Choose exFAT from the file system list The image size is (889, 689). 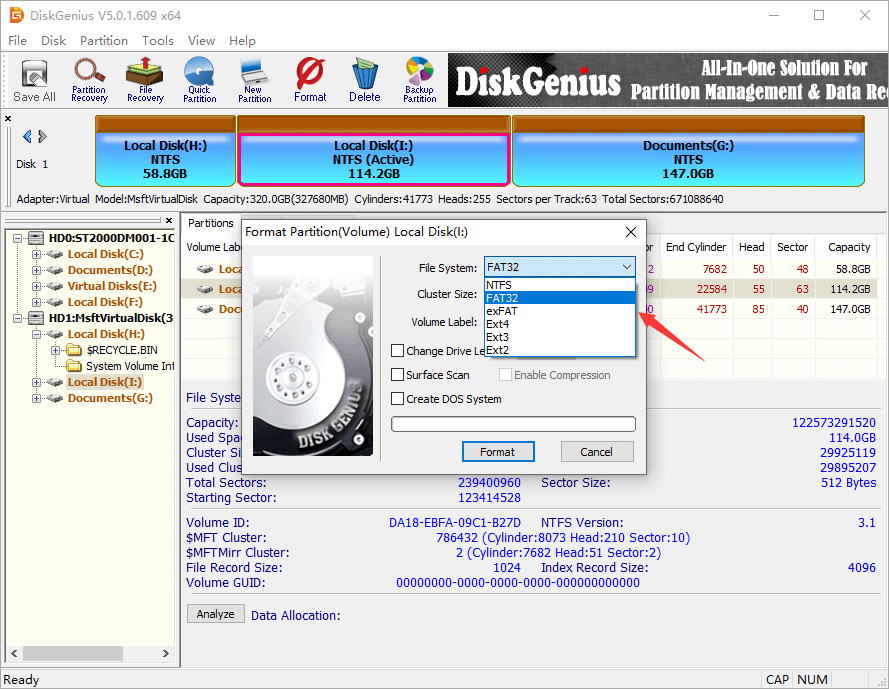[501, 311]
